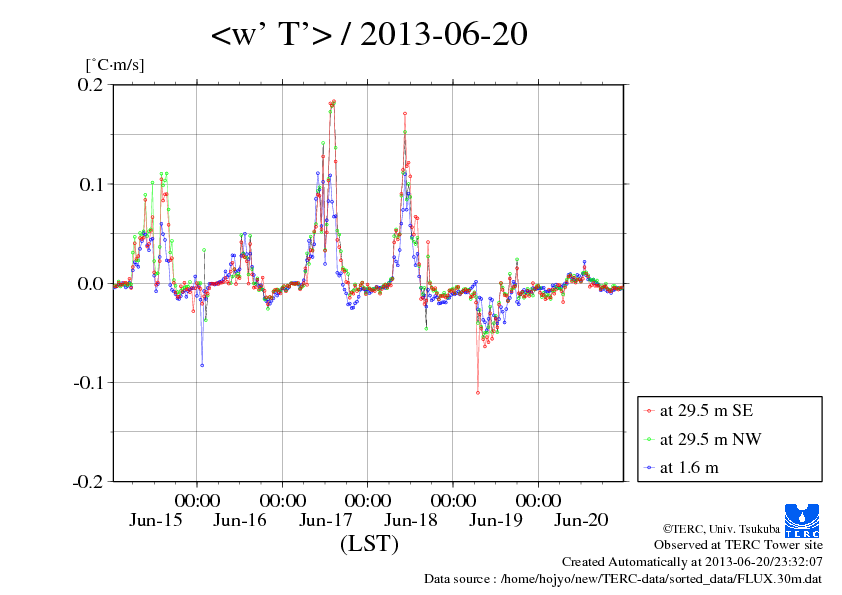The image size is (842, 595).
Task: Click the 'Created Automatically at' timestamp line
Action: coord(692,562)
